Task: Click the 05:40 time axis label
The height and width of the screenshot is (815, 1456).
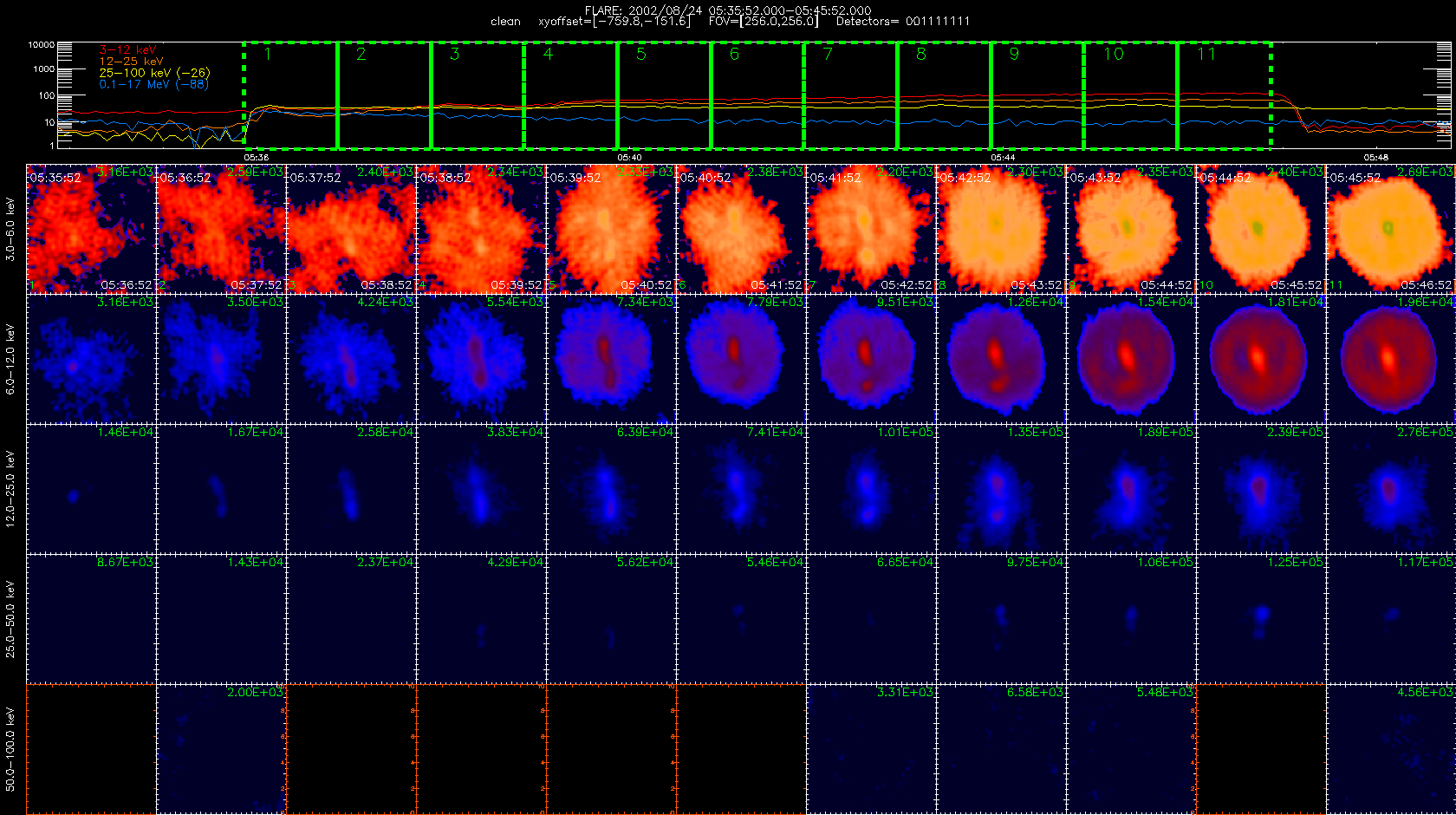Action: pyautogui.click(x=629, y=158)
